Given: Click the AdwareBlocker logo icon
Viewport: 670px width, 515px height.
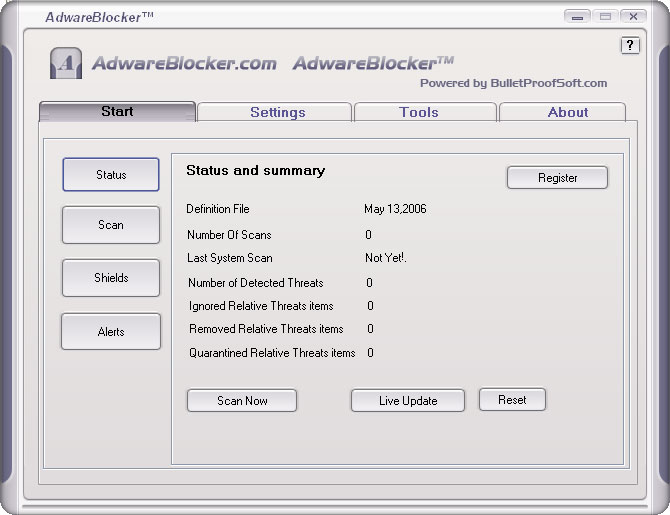Looking at the screenshot, I should (x=66, y=63).
